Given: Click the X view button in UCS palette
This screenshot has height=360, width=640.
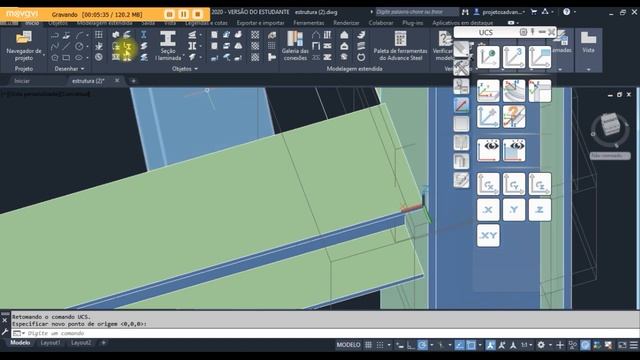Looking at the screenshot, I should coord(488,210).
